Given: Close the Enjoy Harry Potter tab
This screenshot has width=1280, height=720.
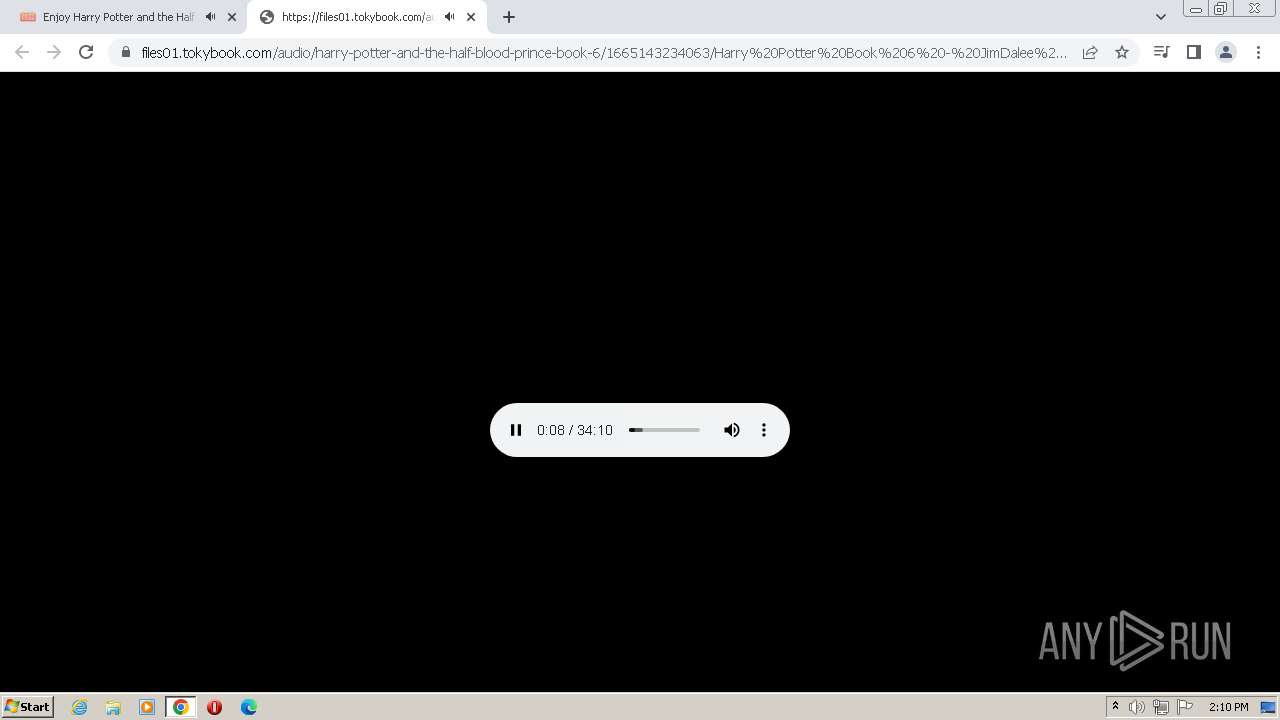Looking at the screenshot, I should pyautogui.click(x=232, y=17).
